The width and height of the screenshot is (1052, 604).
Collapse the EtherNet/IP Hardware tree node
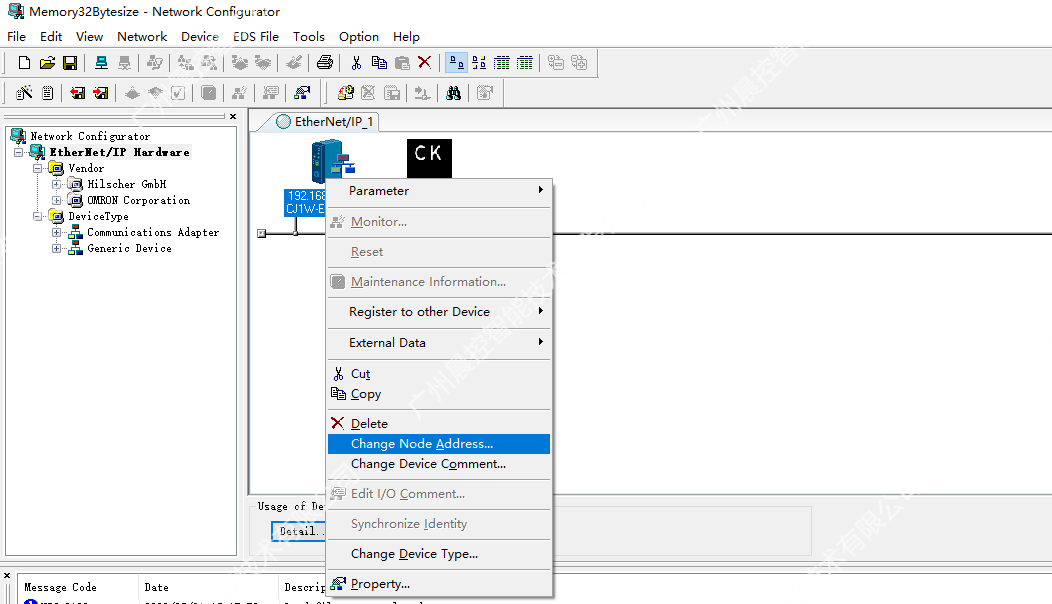[x=19, y=152]
